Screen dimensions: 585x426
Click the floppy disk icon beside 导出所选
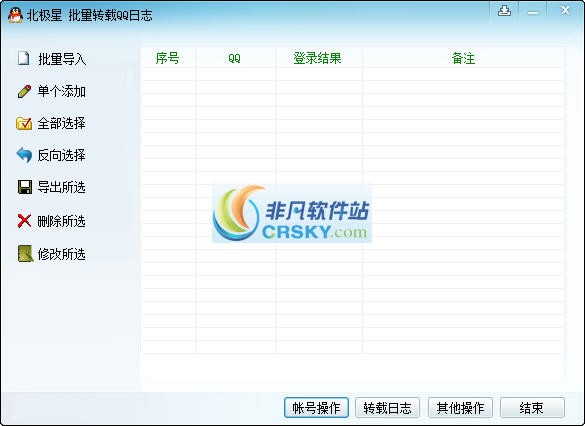tap(25, 187)
